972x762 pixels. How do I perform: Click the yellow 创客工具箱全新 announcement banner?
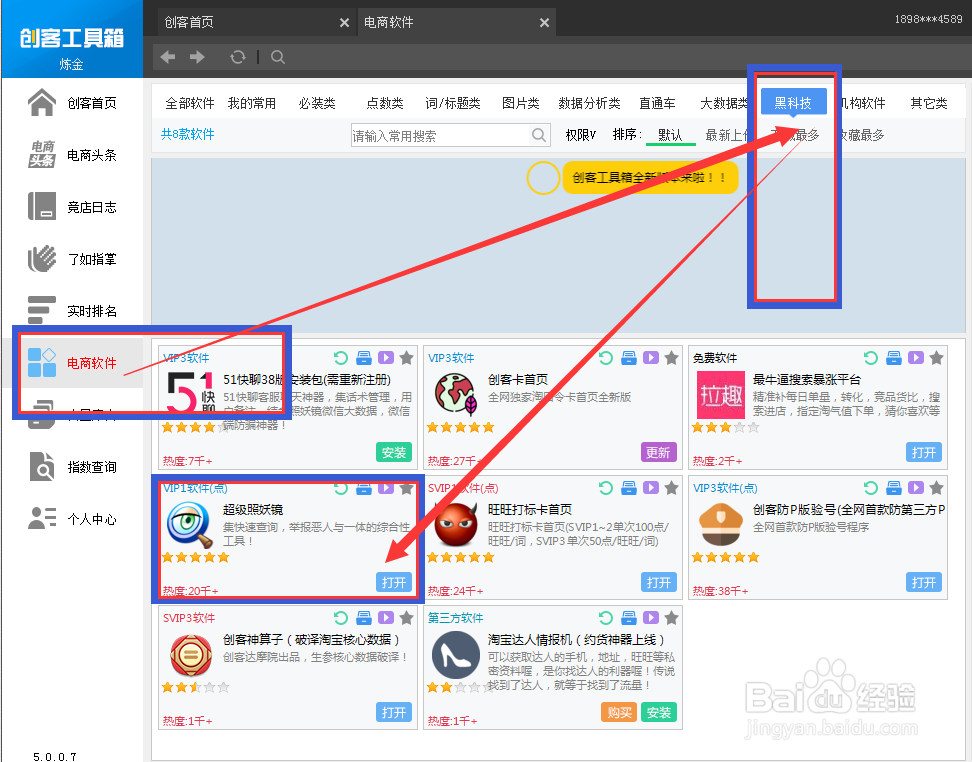pos(649,178)
